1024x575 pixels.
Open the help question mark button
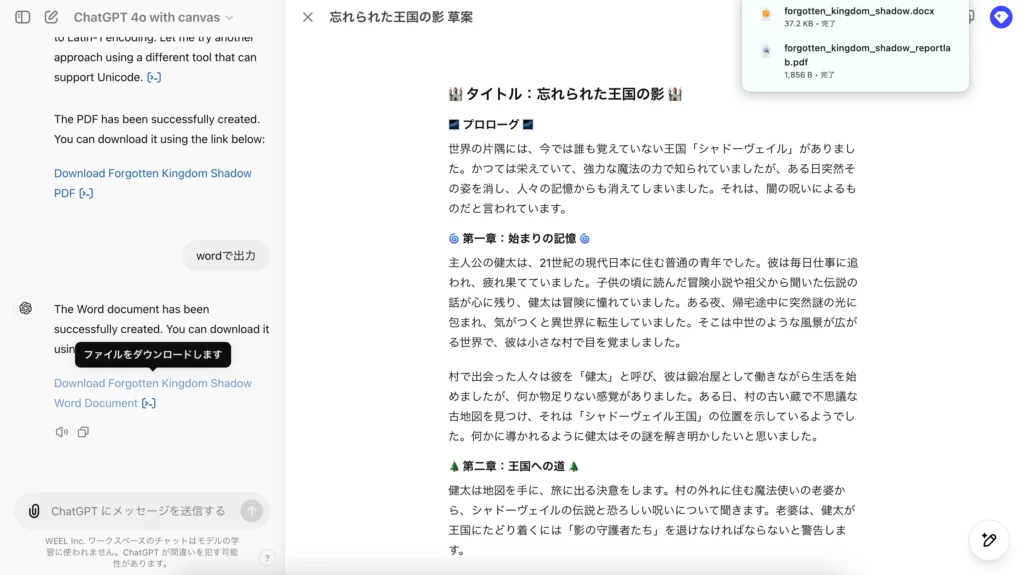click(267, 558)
